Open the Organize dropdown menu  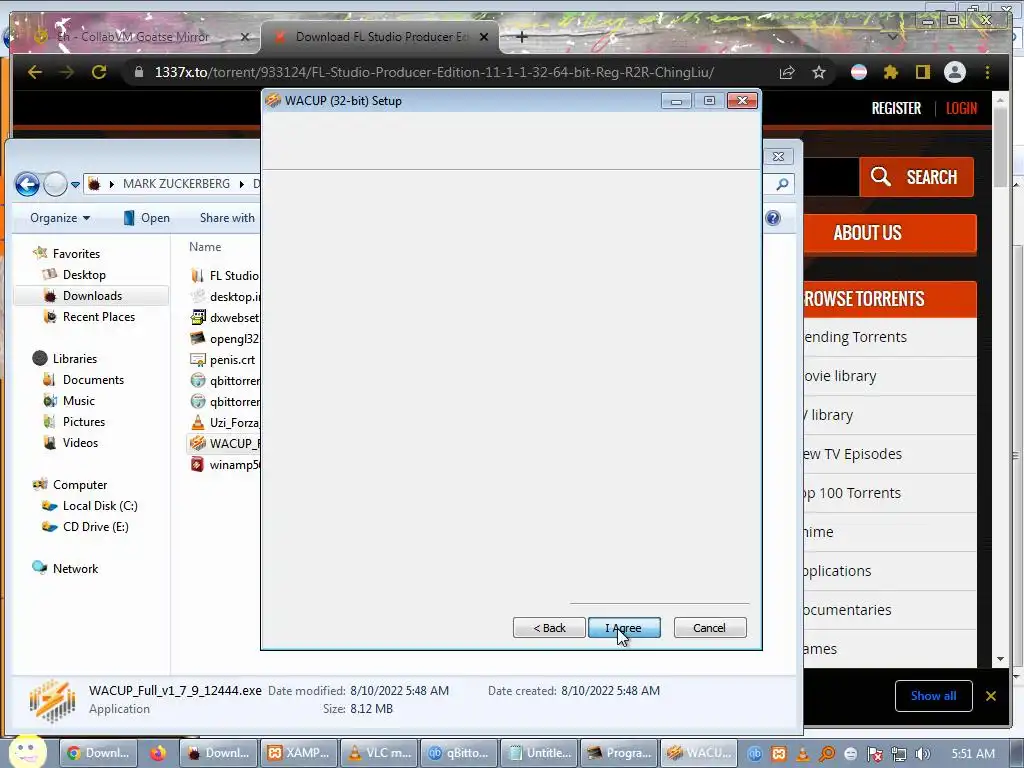pyautogui.click(x=60, y=218)
